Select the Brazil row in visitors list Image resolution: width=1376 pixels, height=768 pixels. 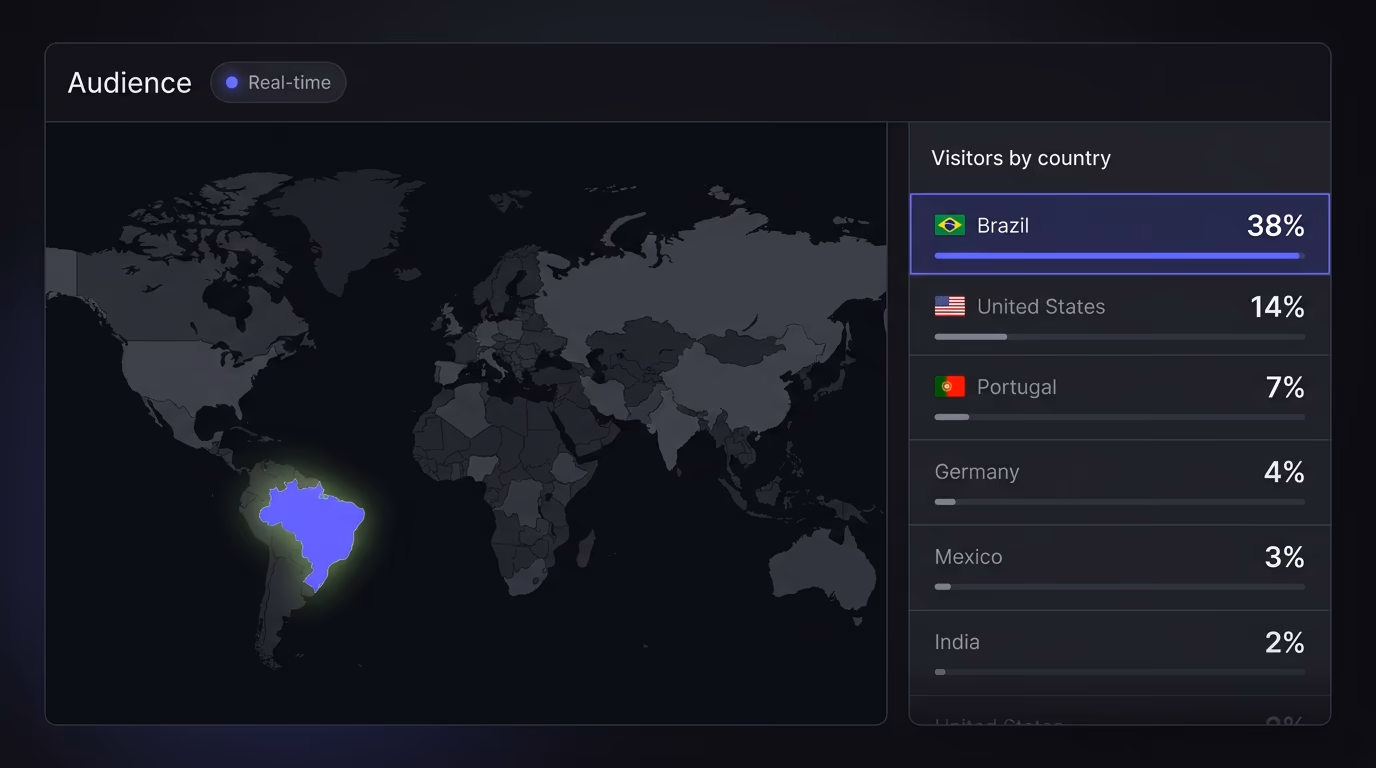pyautogui.click(x=1120, y=234)
